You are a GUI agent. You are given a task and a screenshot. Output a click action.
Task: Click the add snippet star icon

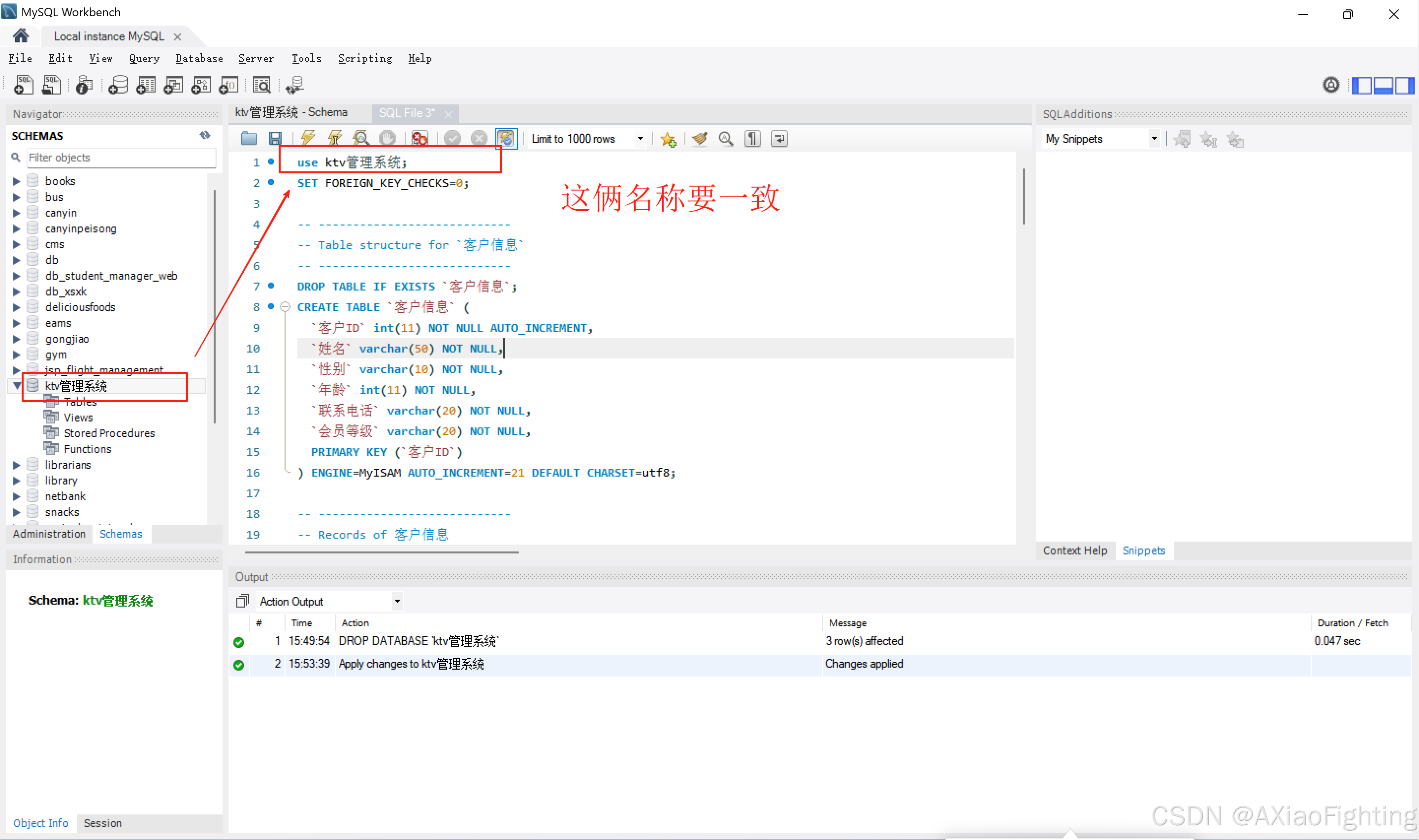coord(668,139)
